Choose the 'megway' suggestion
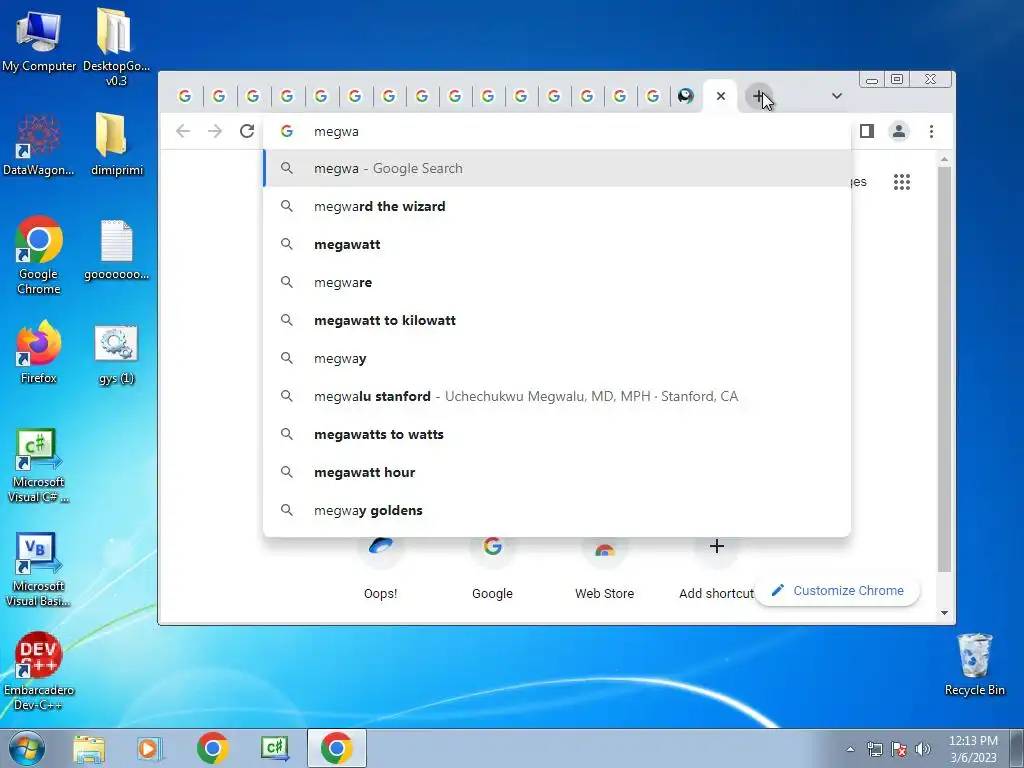The width and height of the screenshot is (1024, 768). [x=557, y=359]
